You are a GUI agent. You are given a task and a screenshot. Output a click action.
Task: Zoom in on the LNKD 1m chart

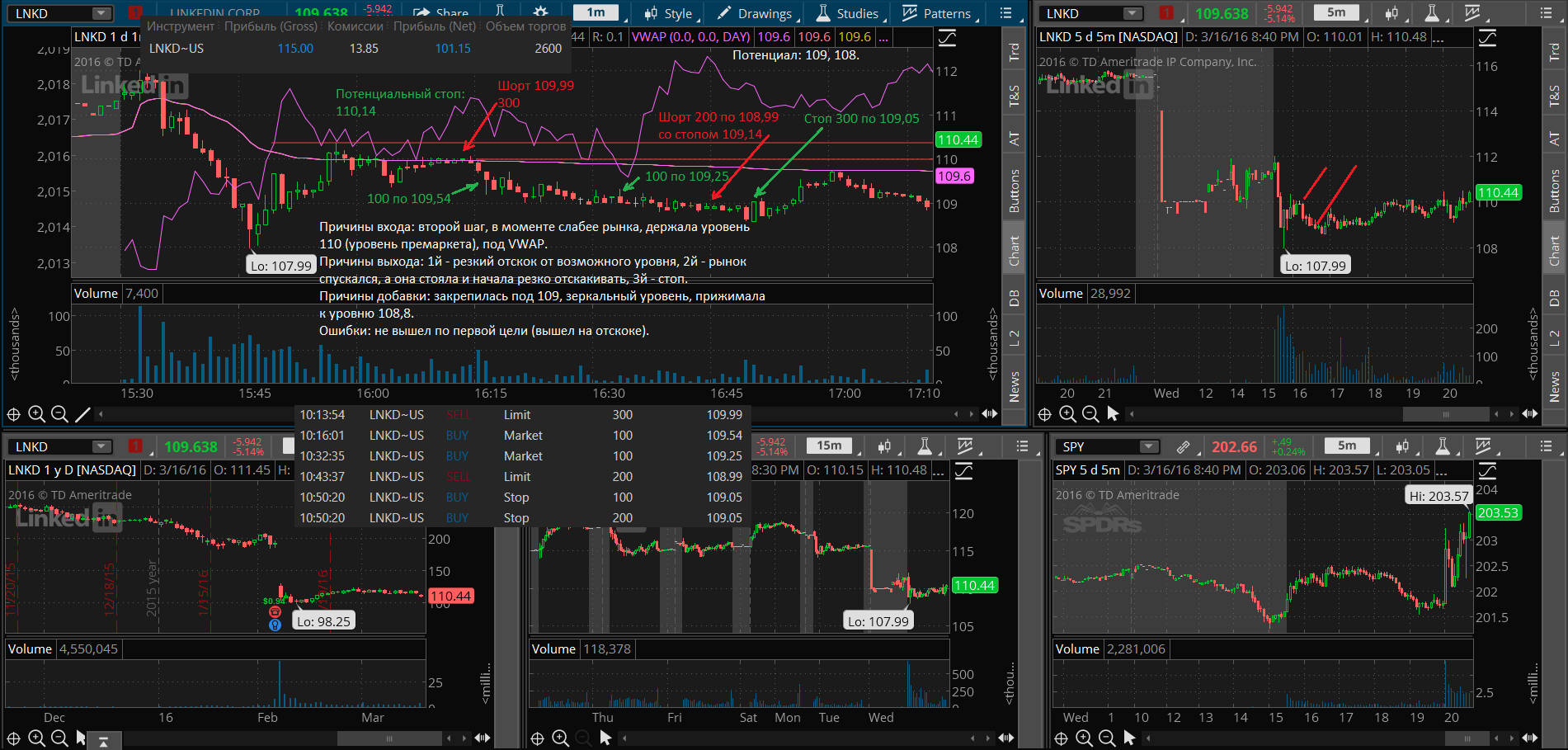click(x=36, y=414)
